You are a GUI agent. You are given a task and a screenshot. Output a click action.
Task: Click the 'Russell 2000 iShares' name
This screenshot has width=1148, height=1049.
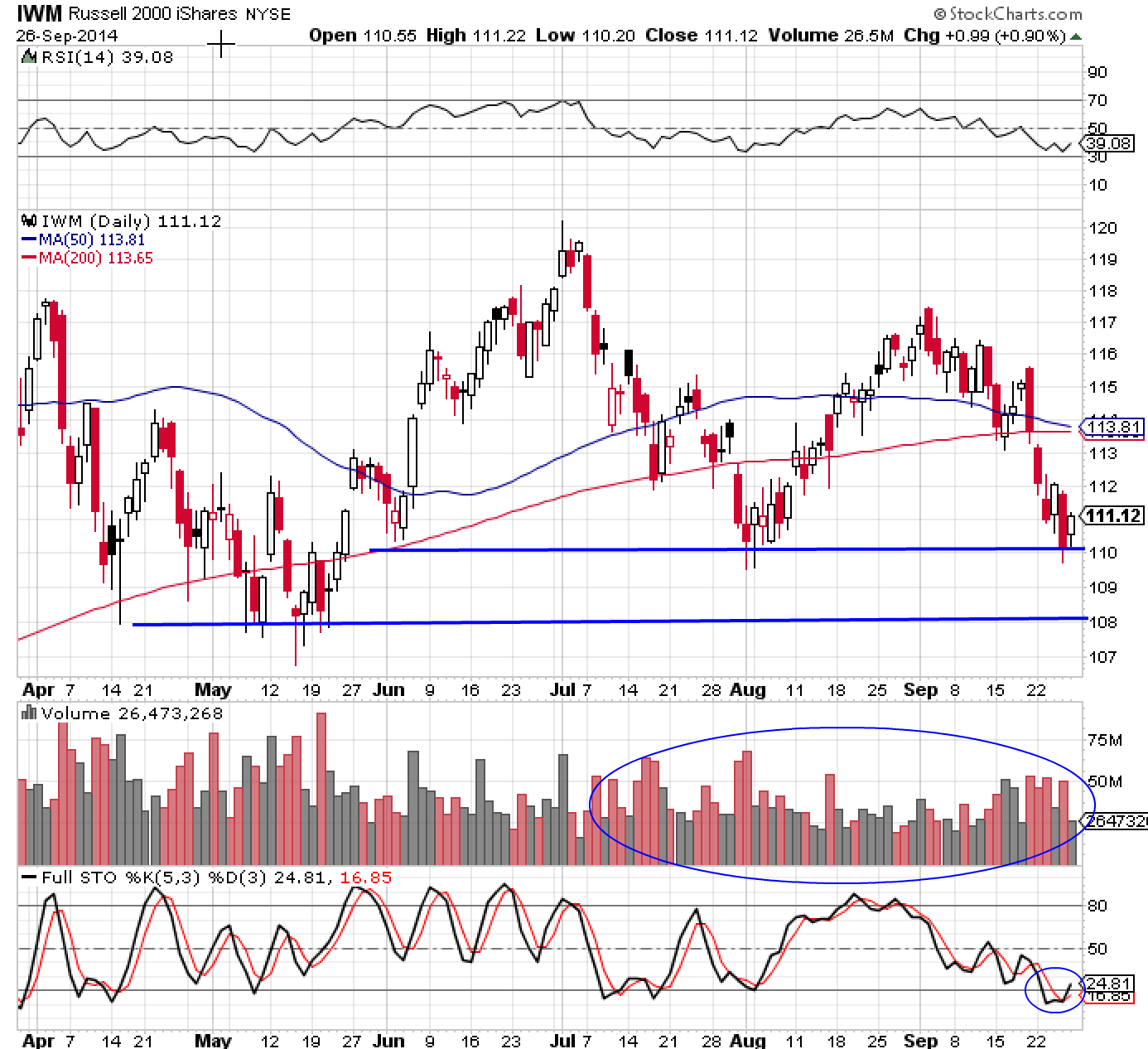point(153,14)
